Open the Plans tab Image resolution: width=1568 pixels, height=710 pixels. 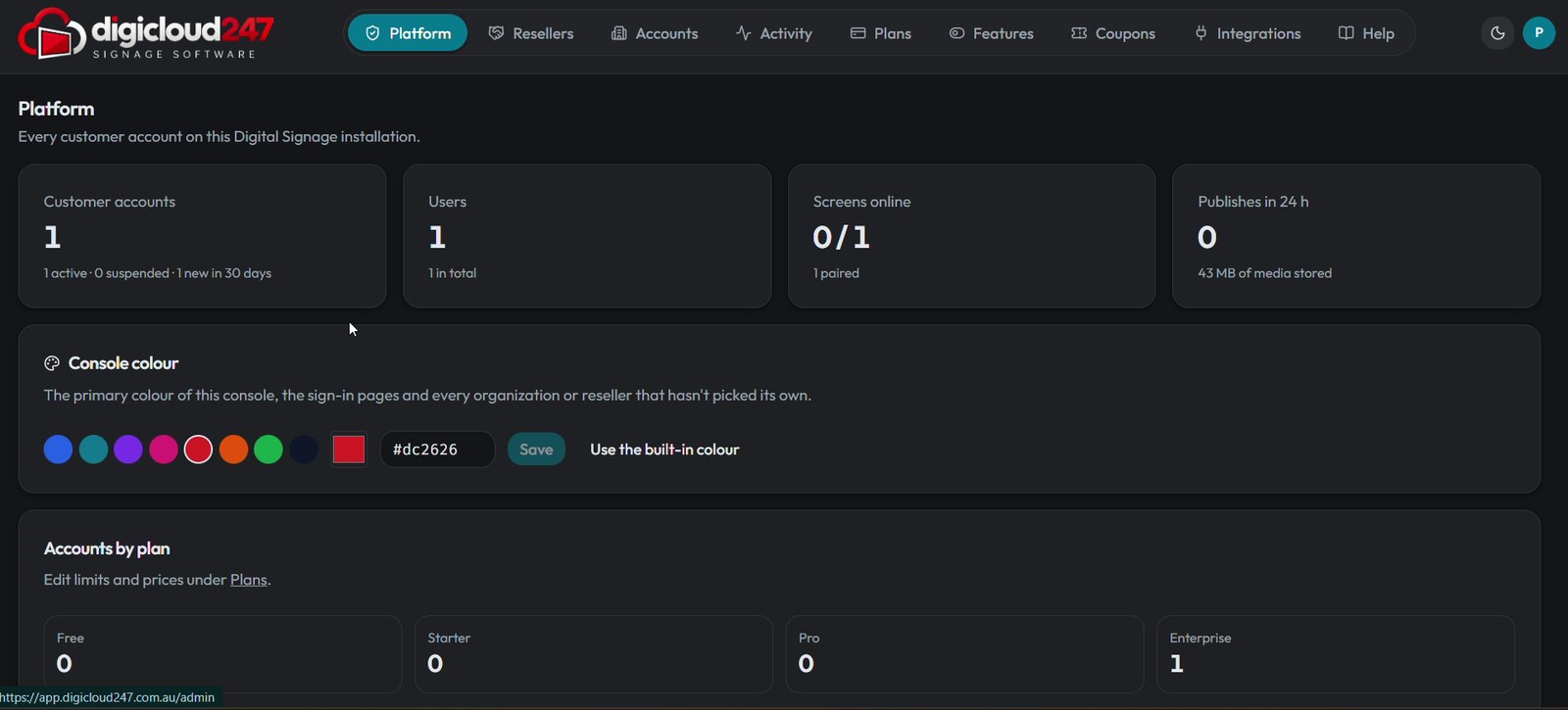tap(881, 33)
